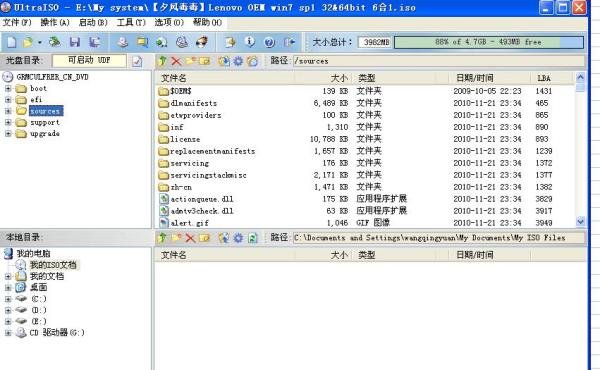Open help with the question mark icon
Viewport: 600px width, 370px height.
pos(269,42)
